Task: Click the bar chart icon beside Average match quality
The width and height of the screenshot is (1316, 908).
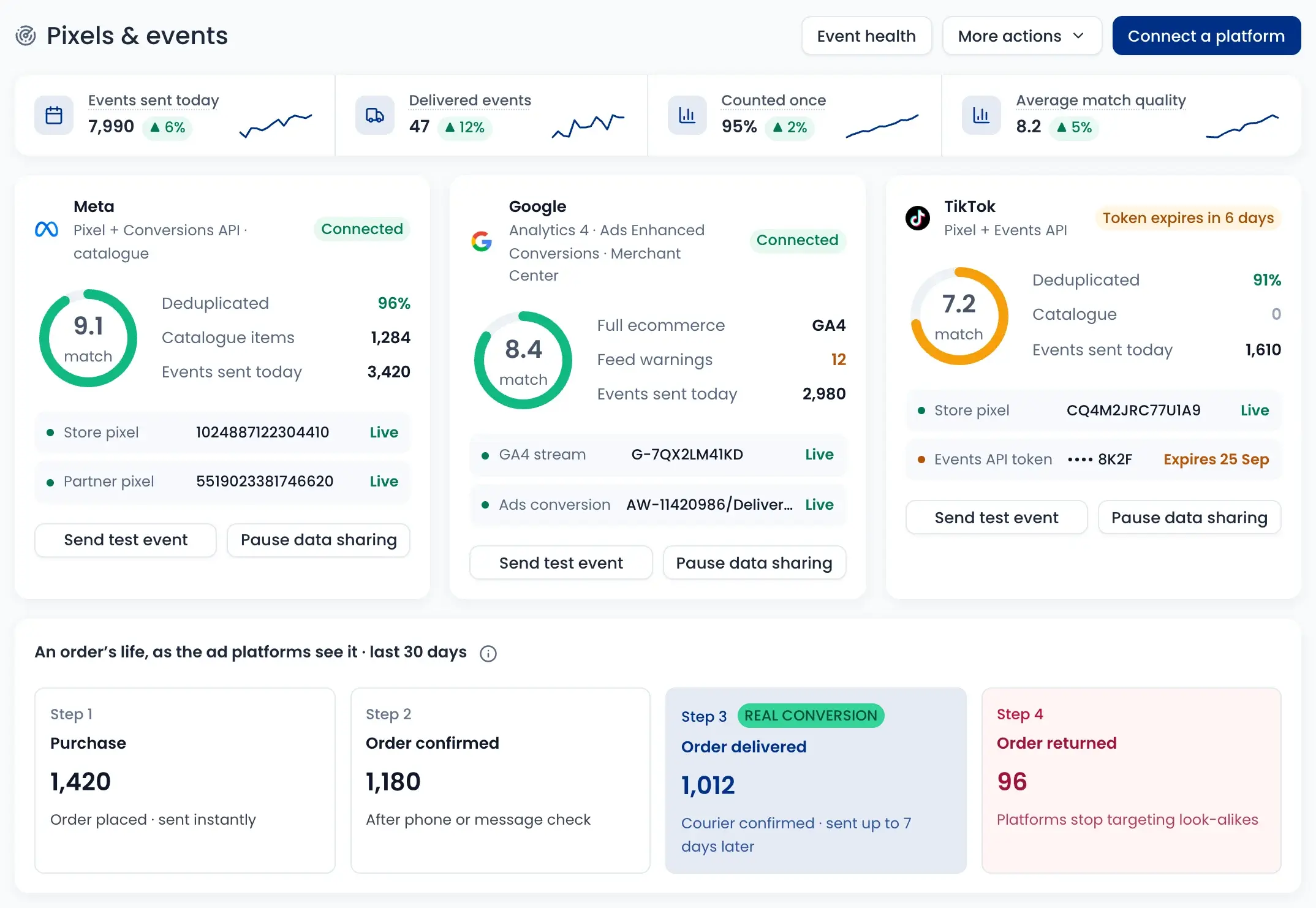Action: [981, 115]
